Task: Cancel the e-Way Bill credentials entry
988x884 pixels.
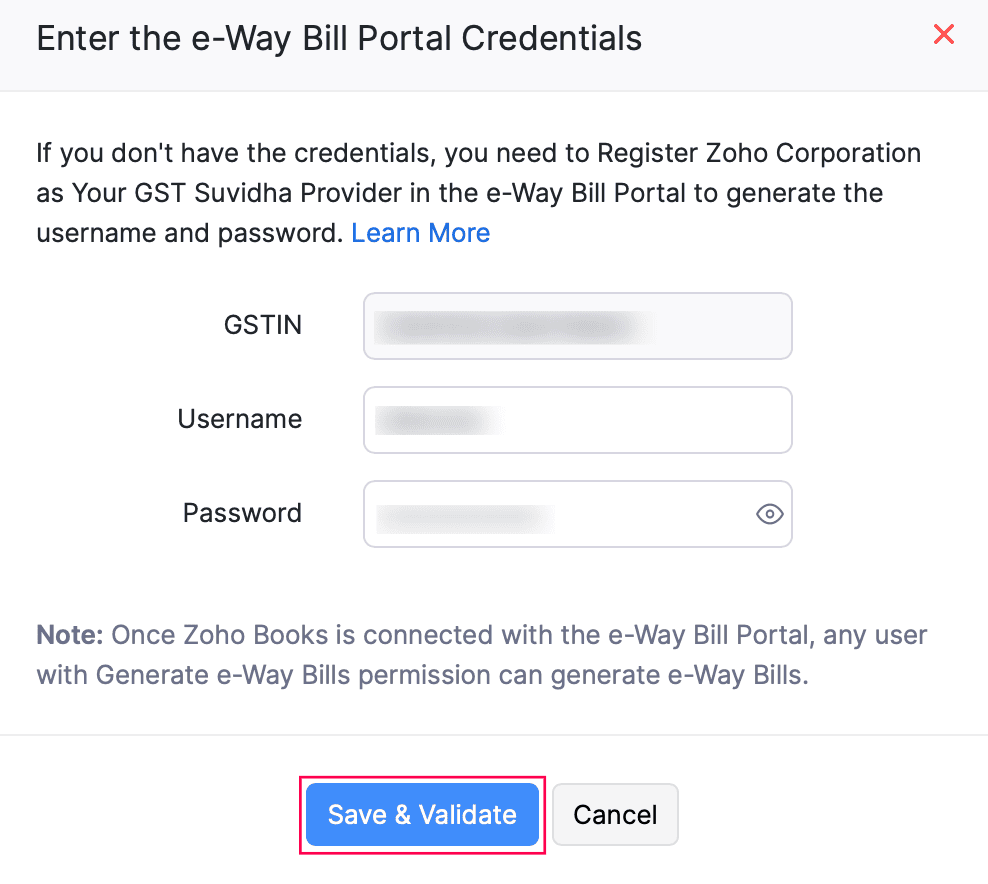Action: 615,814
